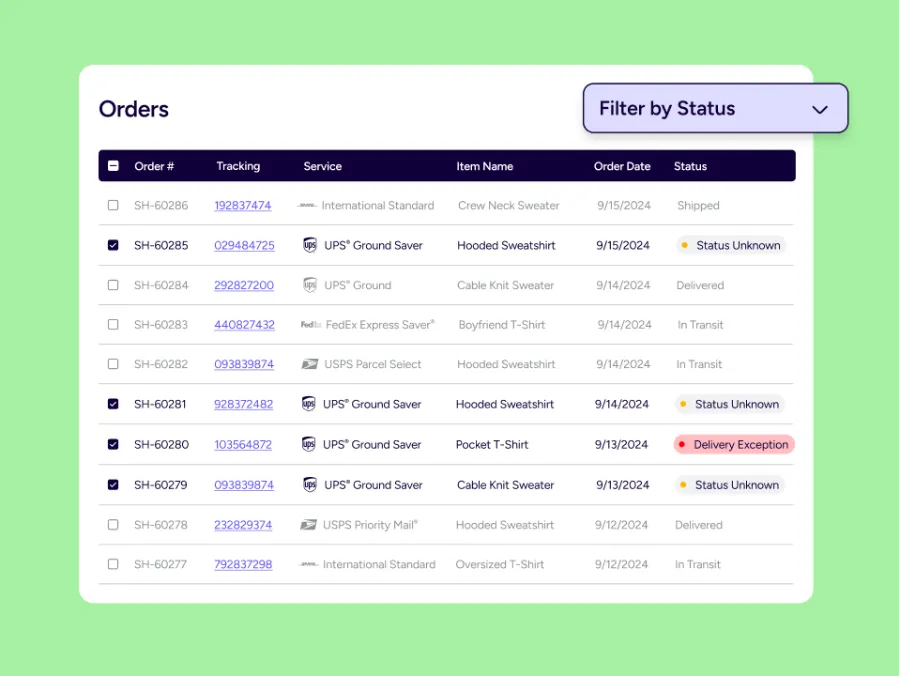Click the UPS logo in order SH-60285 row

[309, 245]
